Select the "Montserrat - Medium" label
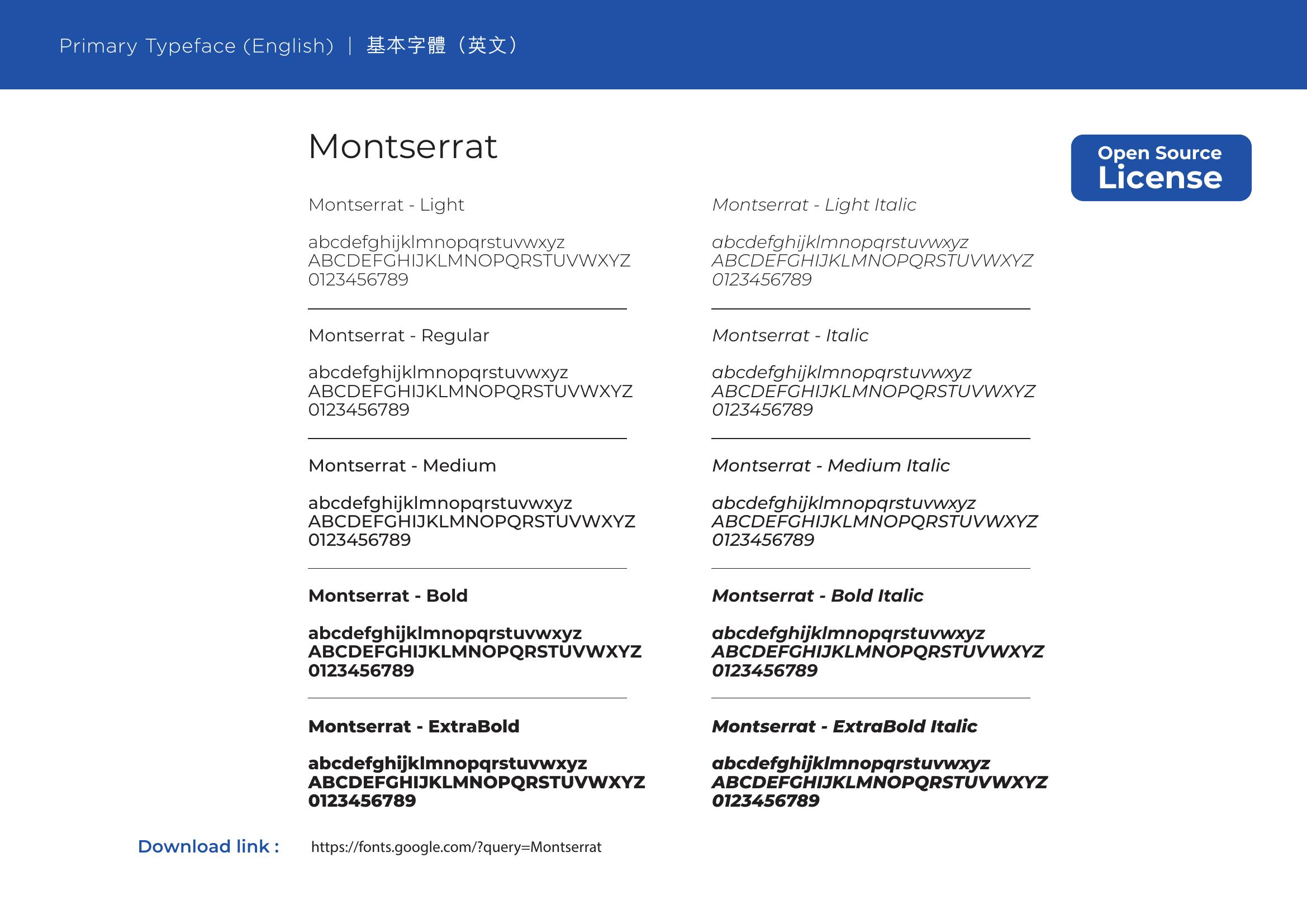Image resolution: width=1307 pixels, height=924 pixels. (402, 465)
